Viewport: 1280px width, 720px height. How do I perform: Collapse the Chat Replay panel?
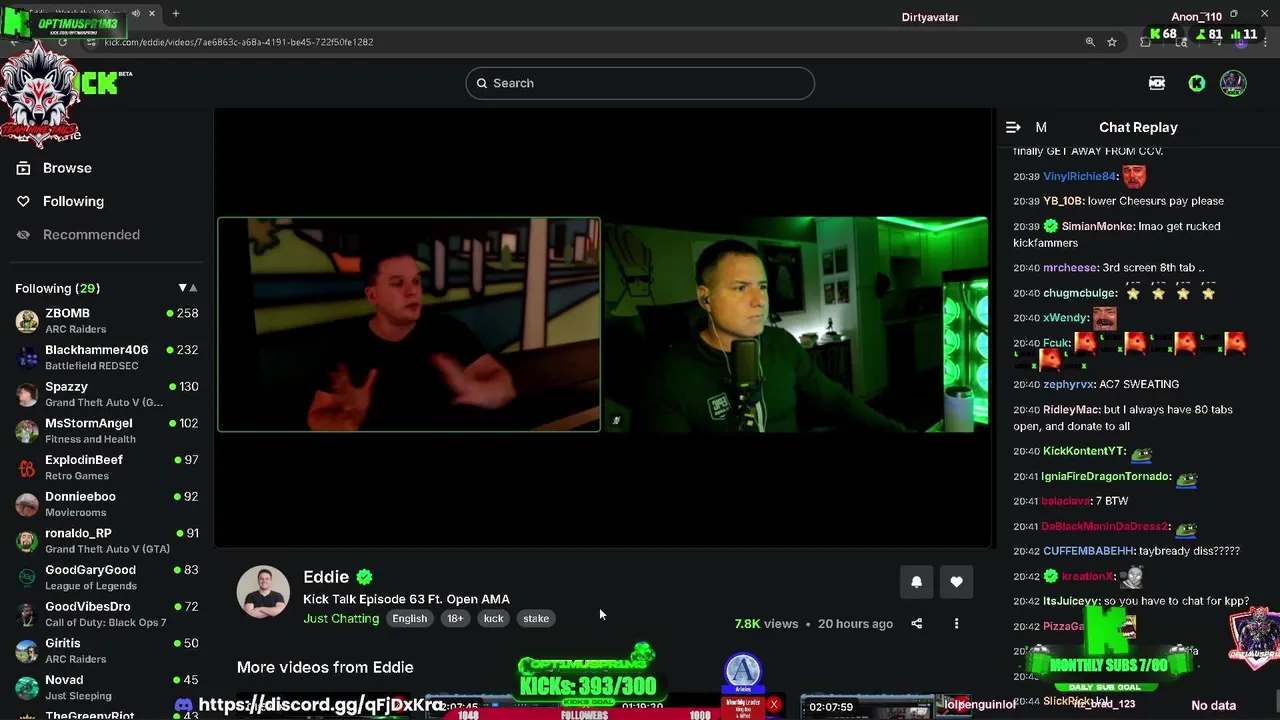pos(1013,127)
